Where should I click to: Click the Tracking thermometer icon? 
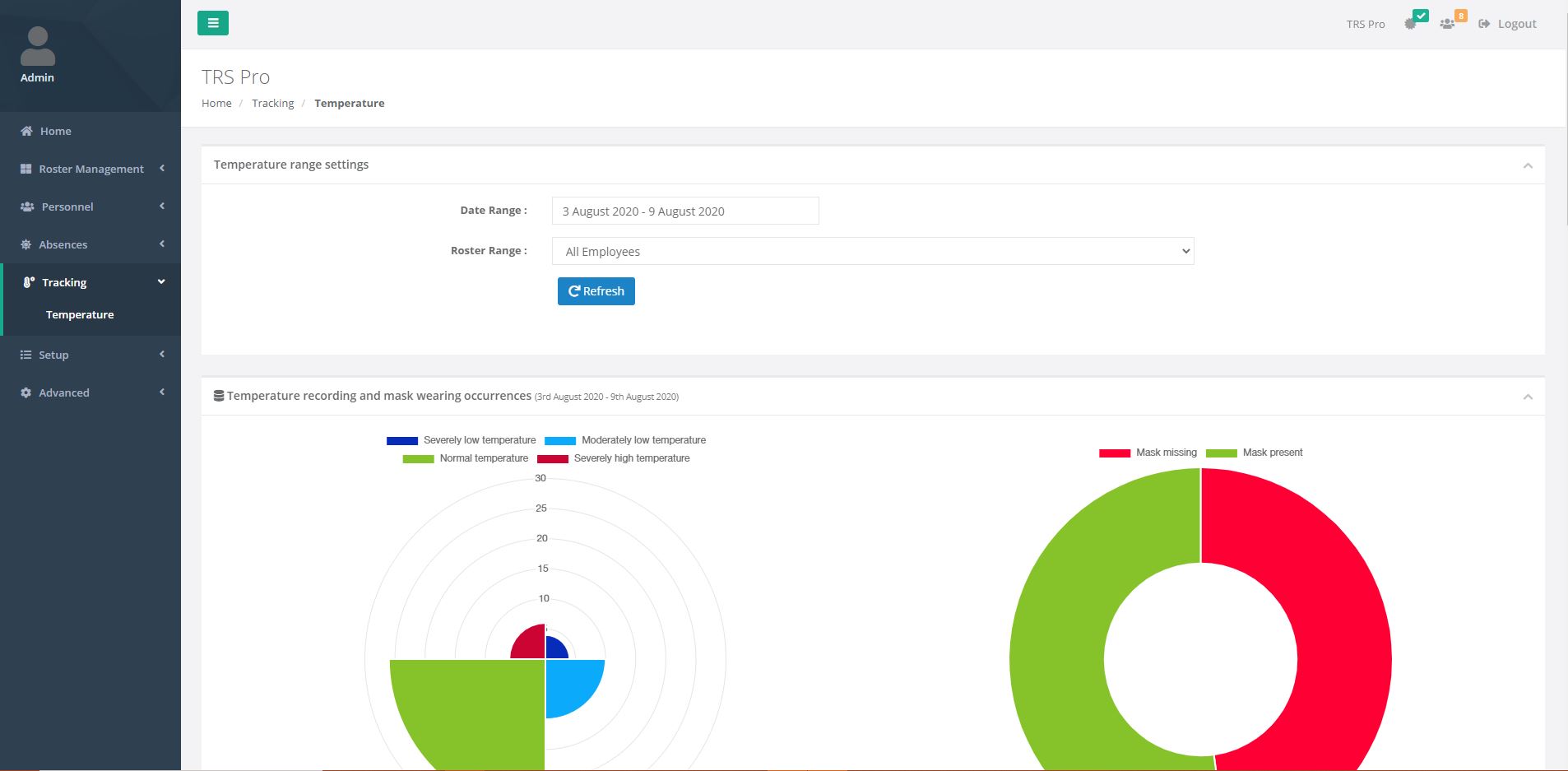29,282
